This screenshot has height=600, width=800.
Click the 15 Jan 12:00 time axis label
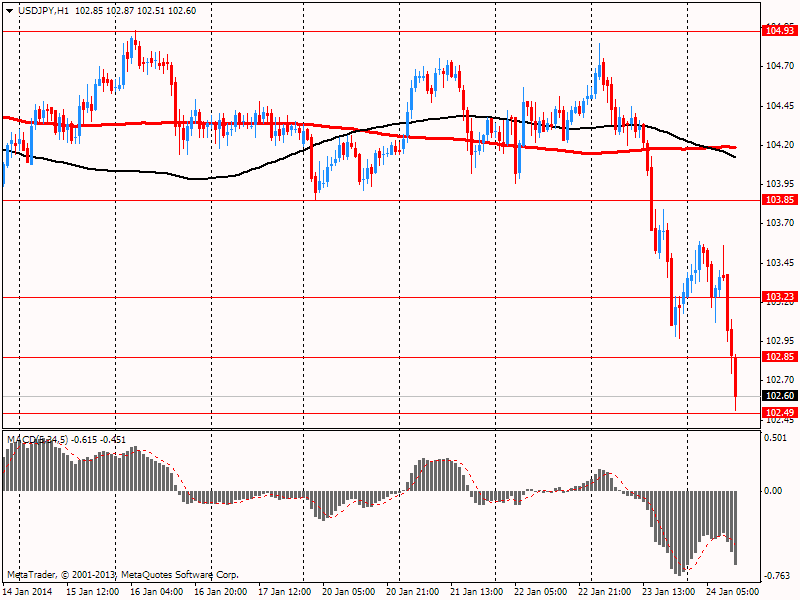(x=93, y=591)
